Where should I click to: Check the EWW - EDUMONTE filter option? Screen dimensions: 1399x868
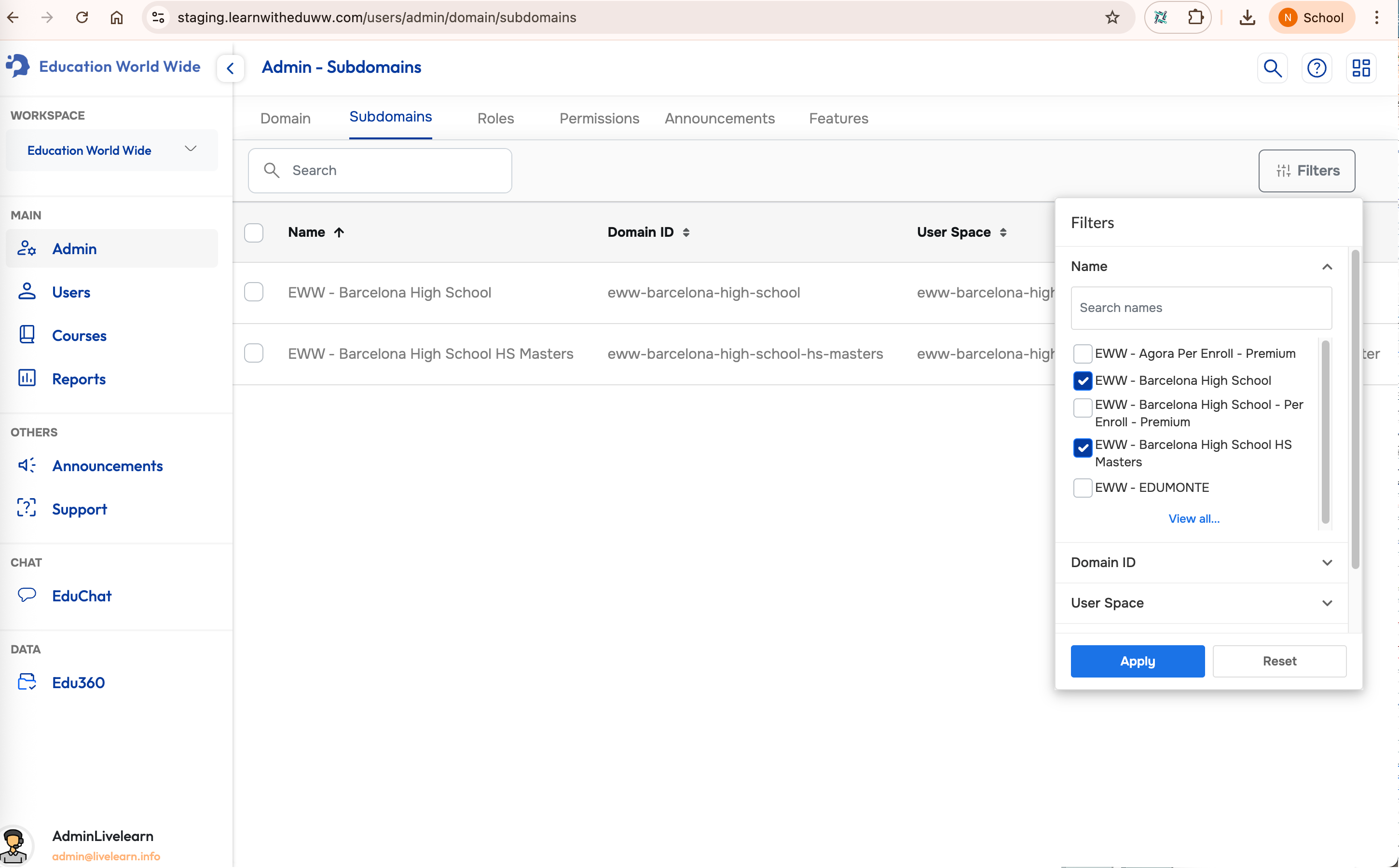click(1083, 488)
